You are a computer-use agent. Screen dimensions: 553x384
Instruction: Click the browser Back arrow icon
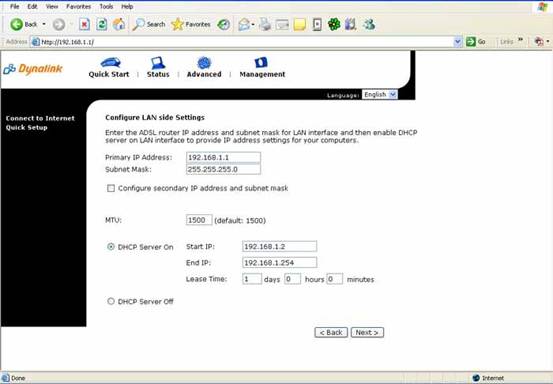(x=16, y=24)
